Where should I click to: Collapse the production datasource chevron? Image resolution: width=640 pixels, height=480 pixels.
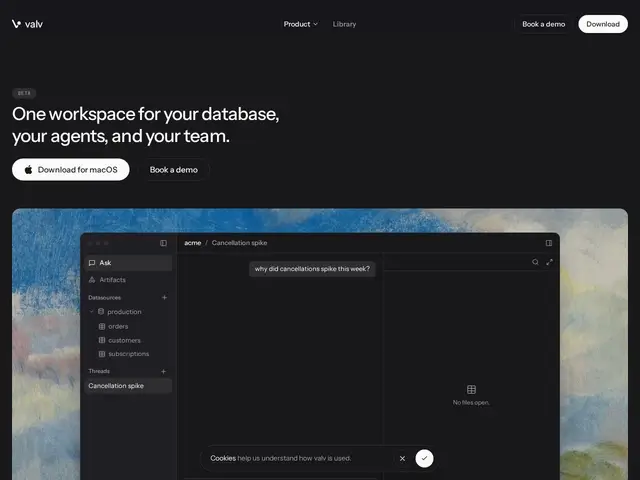pyautogui.click(x=91, y=311)
